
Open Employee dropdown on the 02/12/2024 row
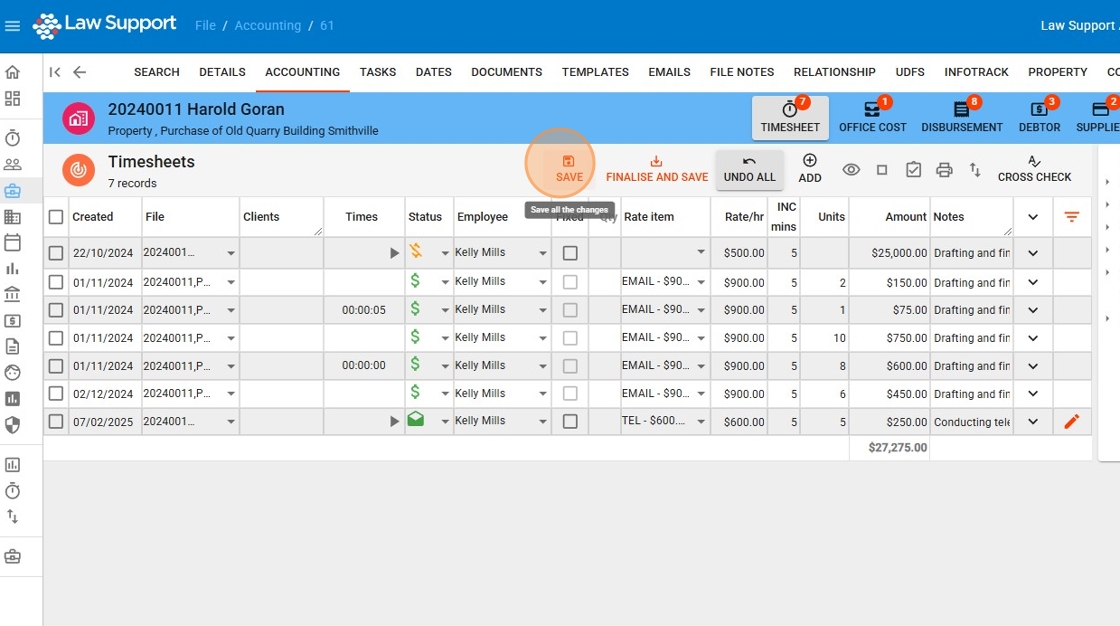pyautogui.click(x=543, y=394)
